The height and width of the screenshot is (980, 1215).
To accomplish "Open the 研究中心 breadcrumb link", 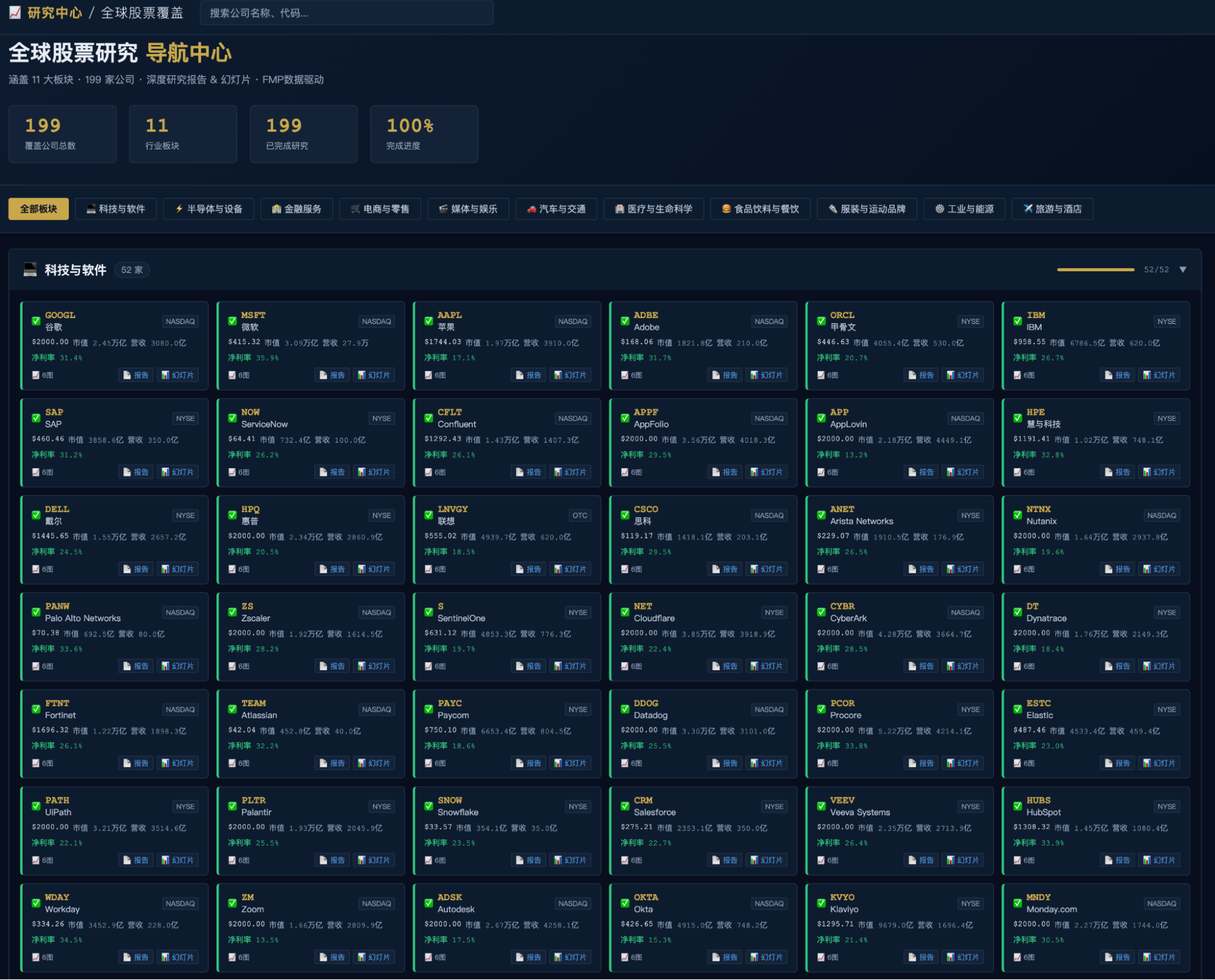I will pyautogui.click(x=55, y=13).
